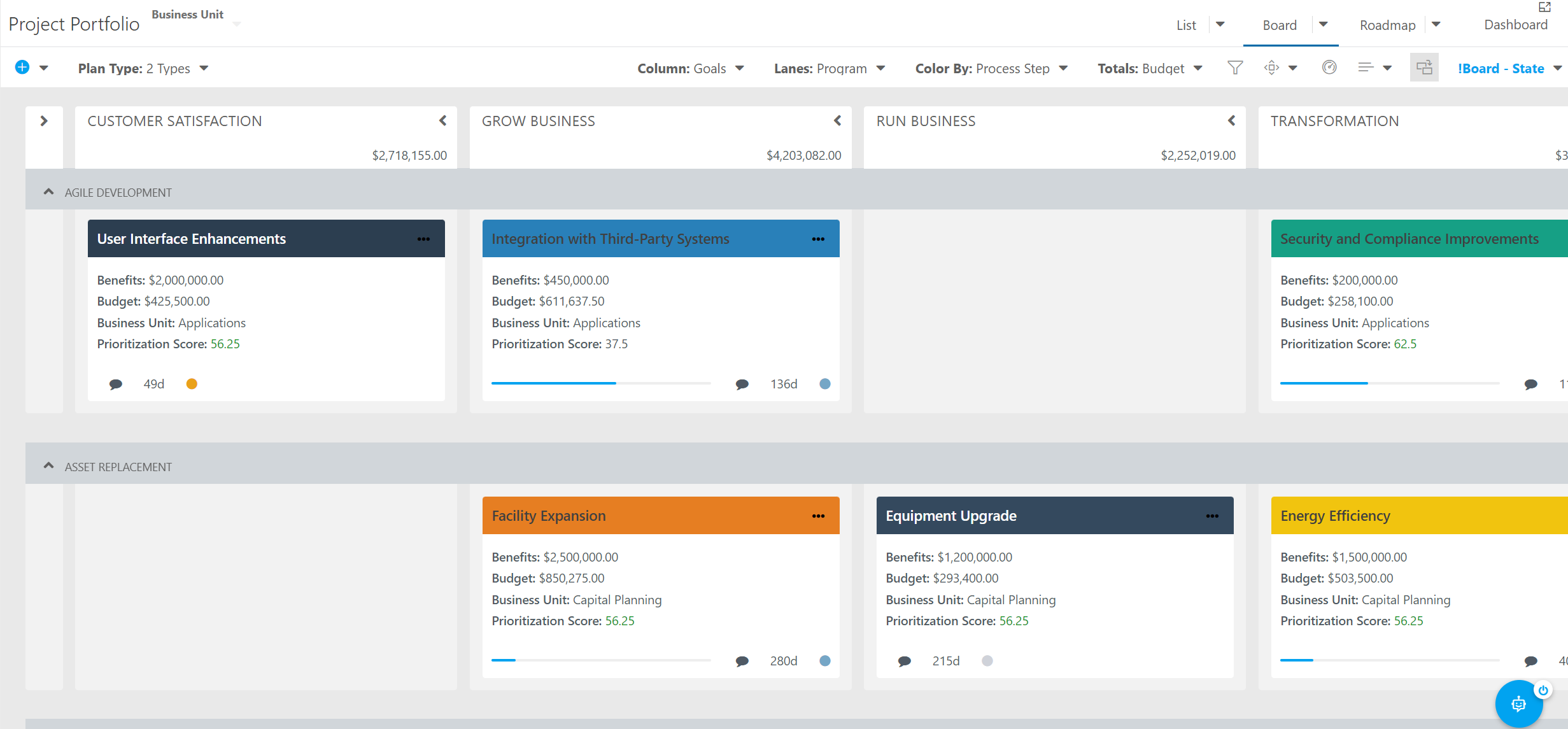
Task: Open the filter funnel icon
Action: tap(1235, 67)
